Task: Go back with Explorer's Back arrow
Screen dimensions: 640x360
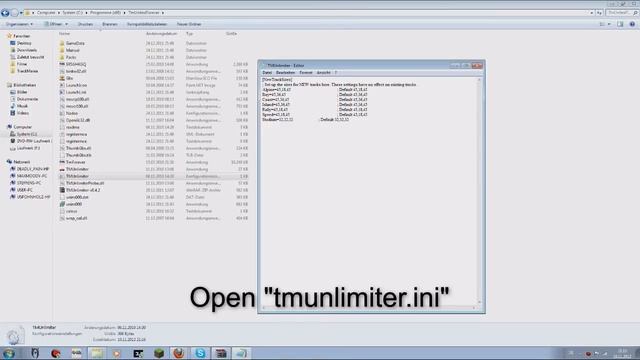Action: pos(5,13)
